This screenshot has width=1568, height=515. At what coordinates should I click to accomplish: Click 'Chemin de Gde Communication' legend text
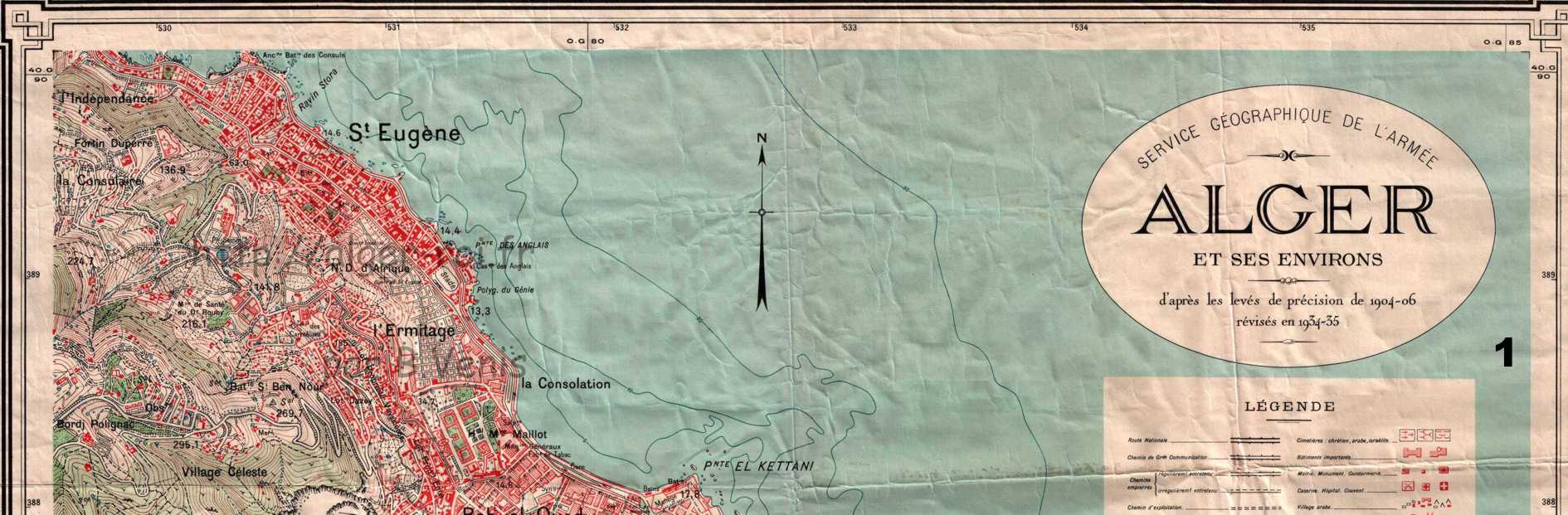pos(1167,457)
